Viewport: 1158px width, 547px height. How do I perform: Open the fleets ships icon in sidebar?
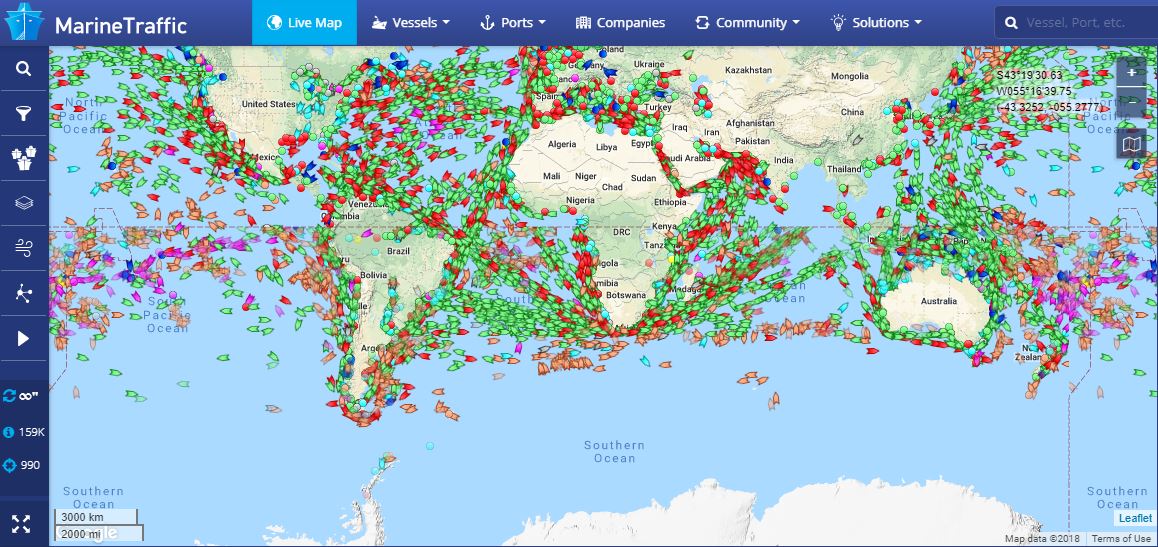point(23,157)
